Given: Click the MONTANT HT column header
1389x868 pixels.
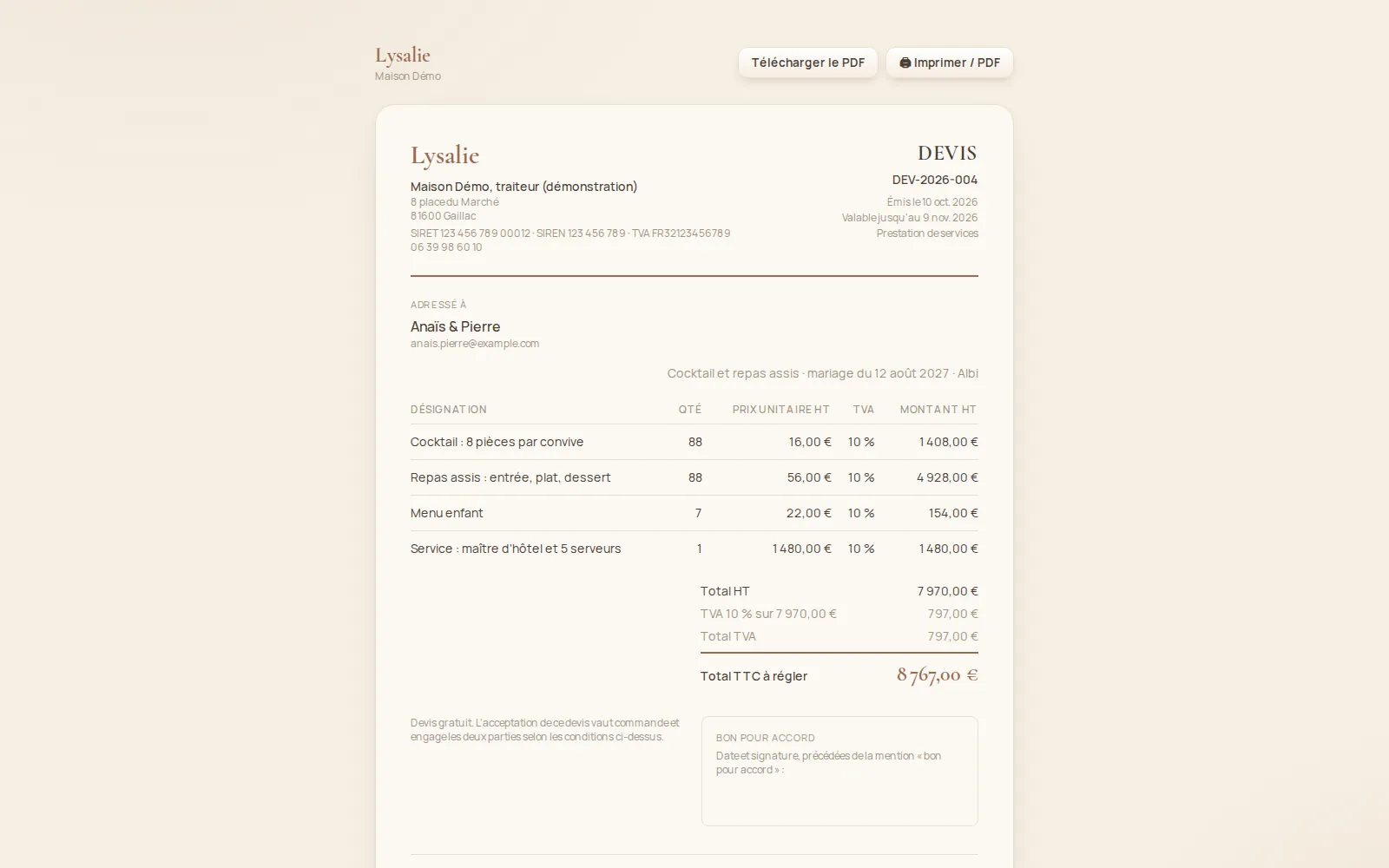Looking at the screenshot, I should point(938,410).
